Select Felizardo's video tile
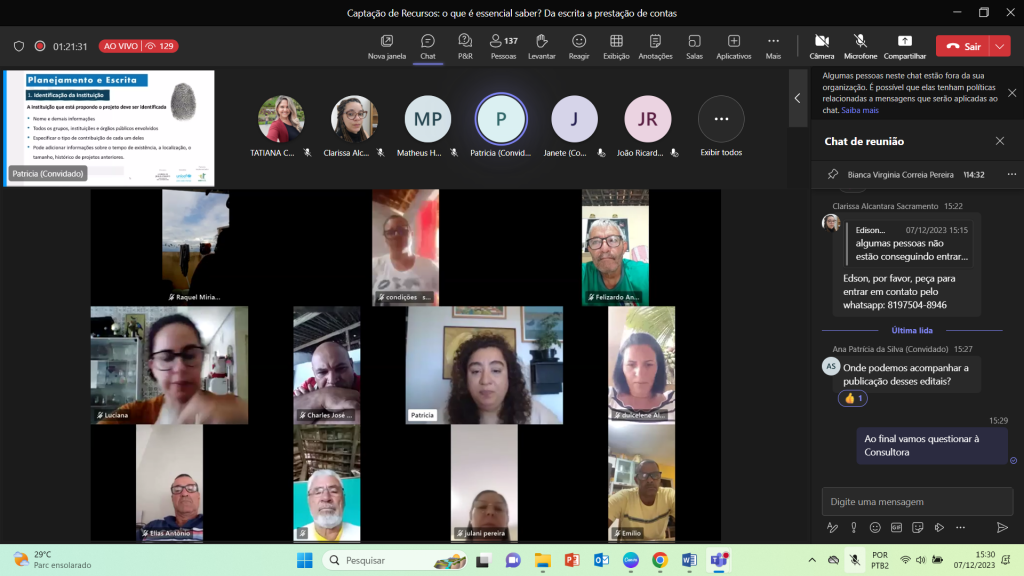 click(615, 248)
